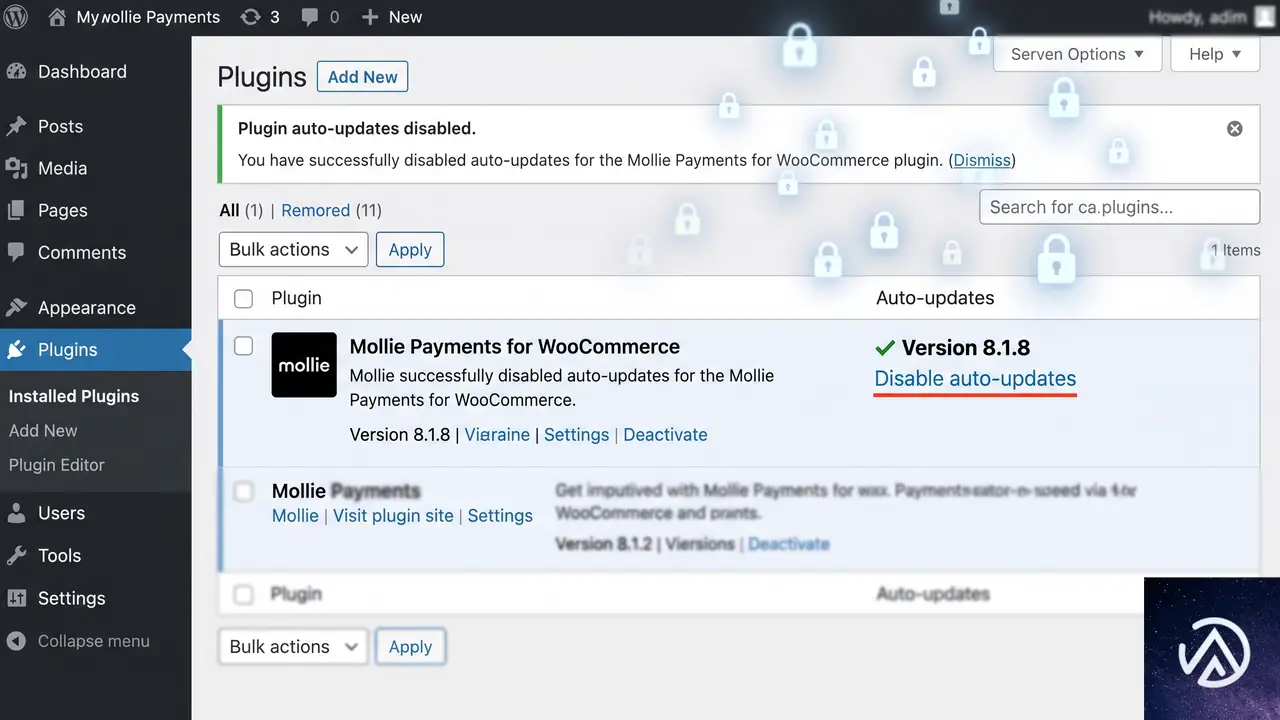Open the Help dropdown tab
Screen dimensions: 1280x720
click(1215, 54)
